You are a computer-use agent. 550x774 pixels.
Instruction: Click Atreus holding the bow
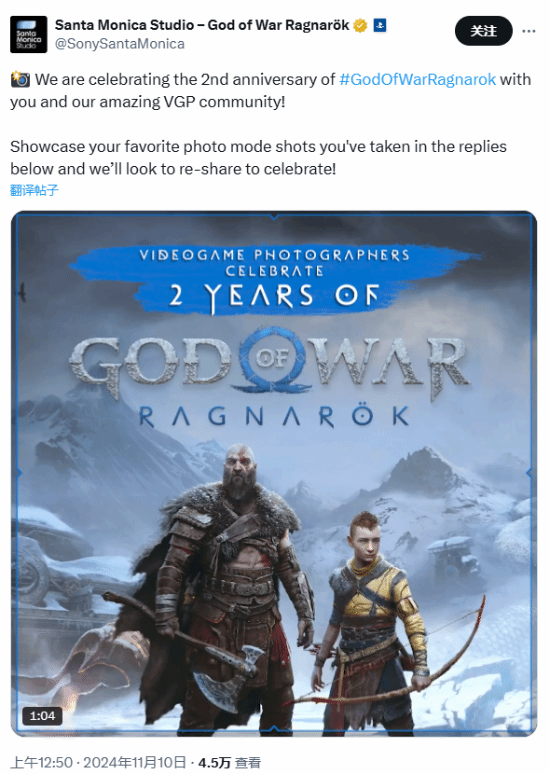378,617
